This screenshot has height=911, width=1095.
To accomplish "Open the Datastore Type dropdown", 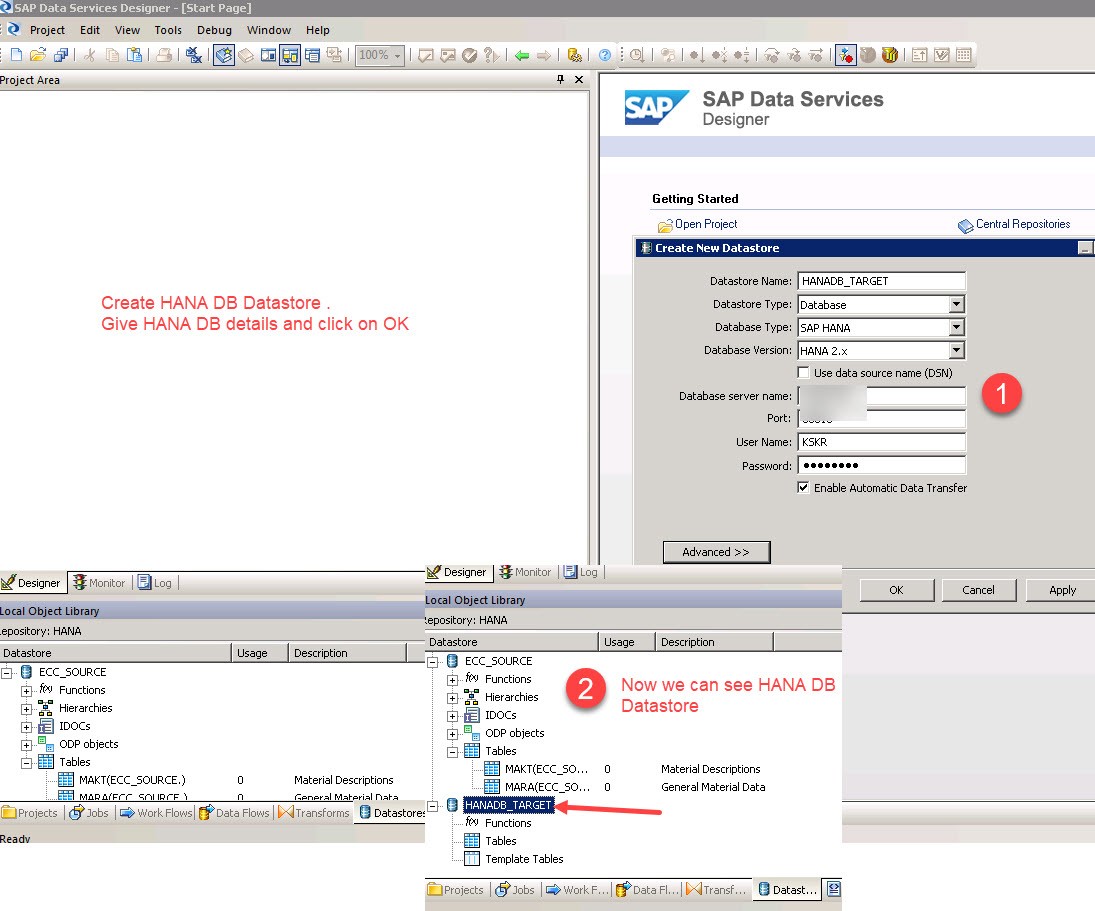I will (956, 304).
